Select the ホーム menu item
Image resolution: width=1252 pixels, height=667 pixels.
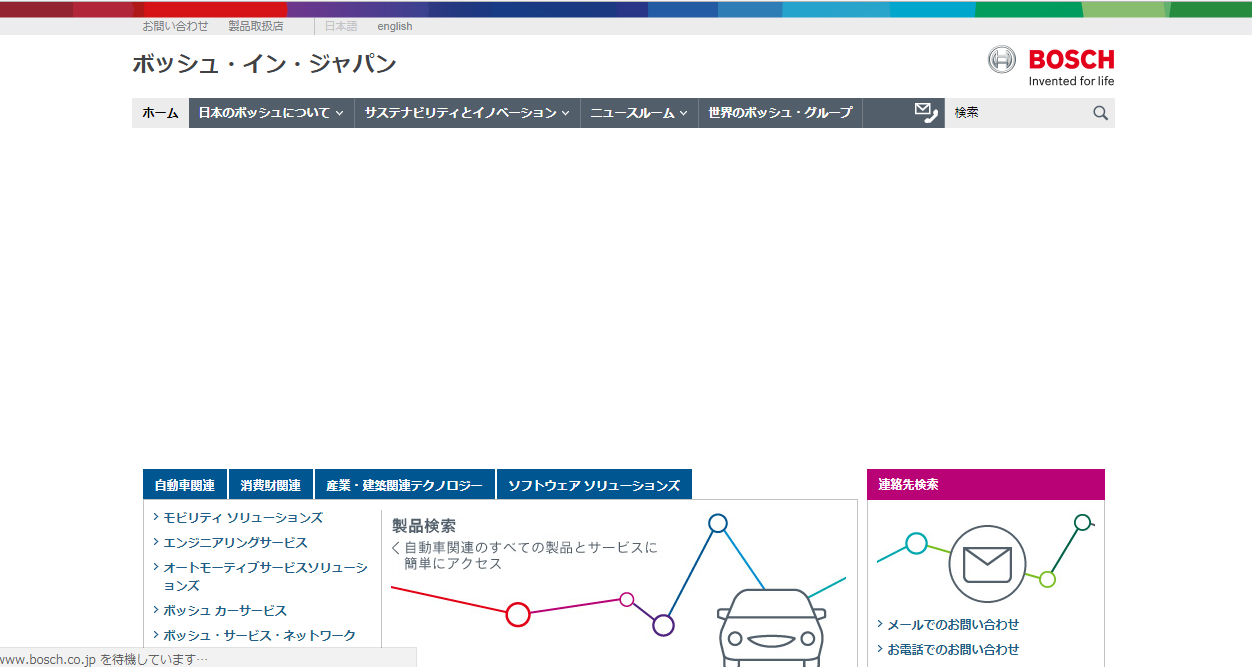tap(160, 113)
